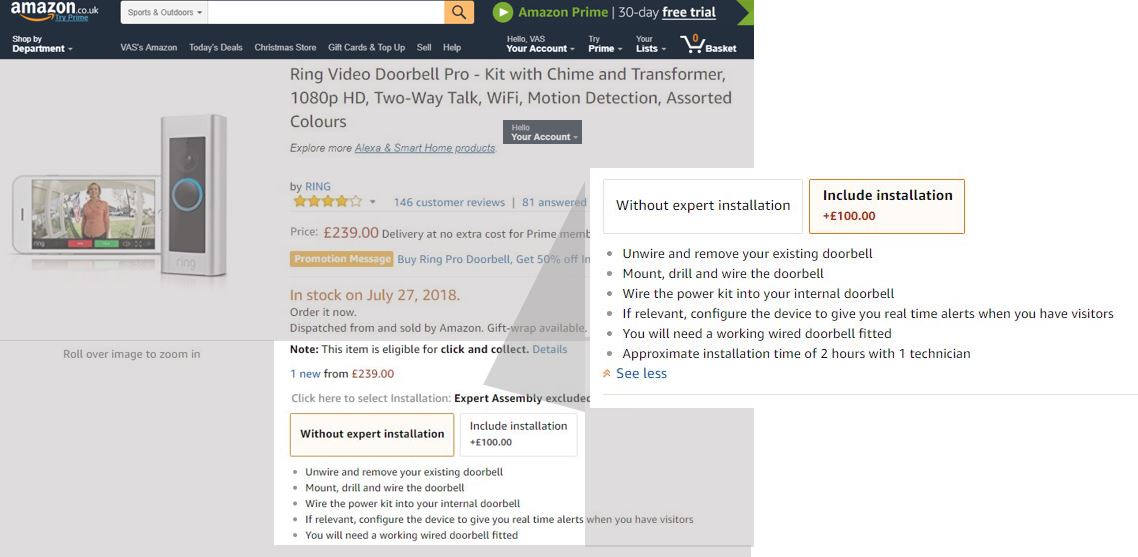Open Today's Deals in the navigation bar

pyautogui.click(x=216, y=47)
